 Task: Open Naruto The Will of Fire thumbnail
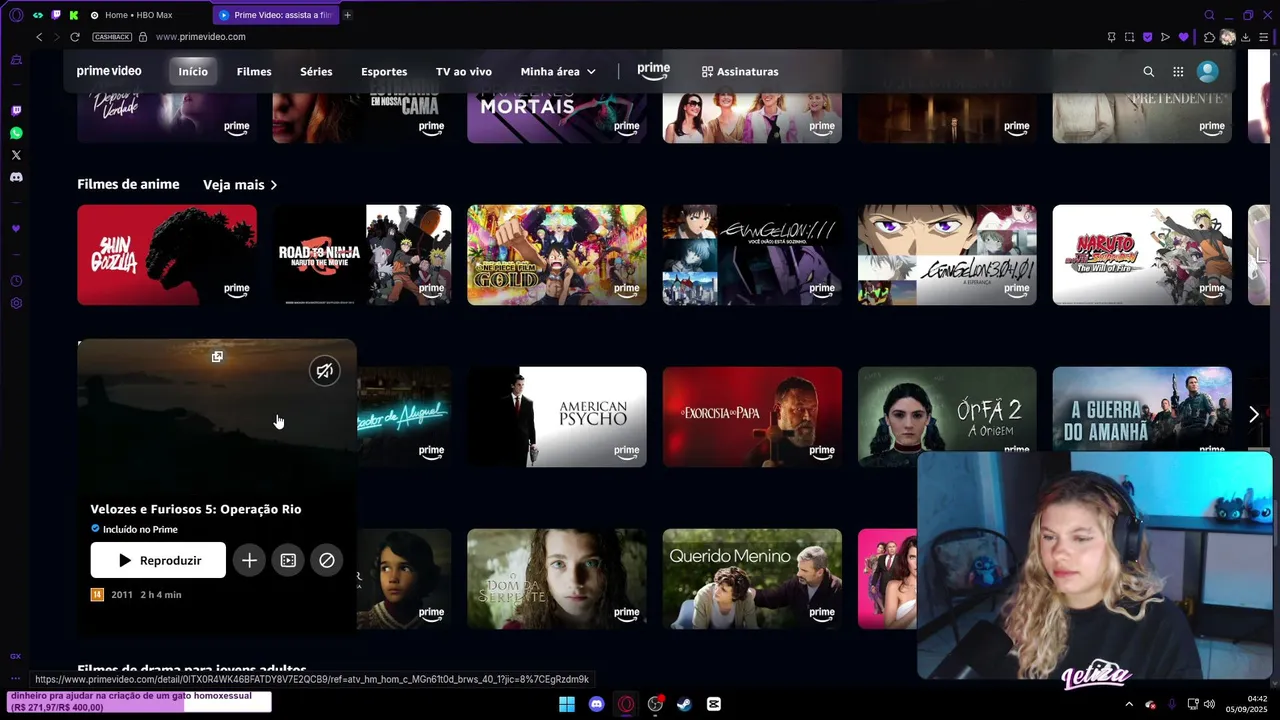pos(1142,255)
